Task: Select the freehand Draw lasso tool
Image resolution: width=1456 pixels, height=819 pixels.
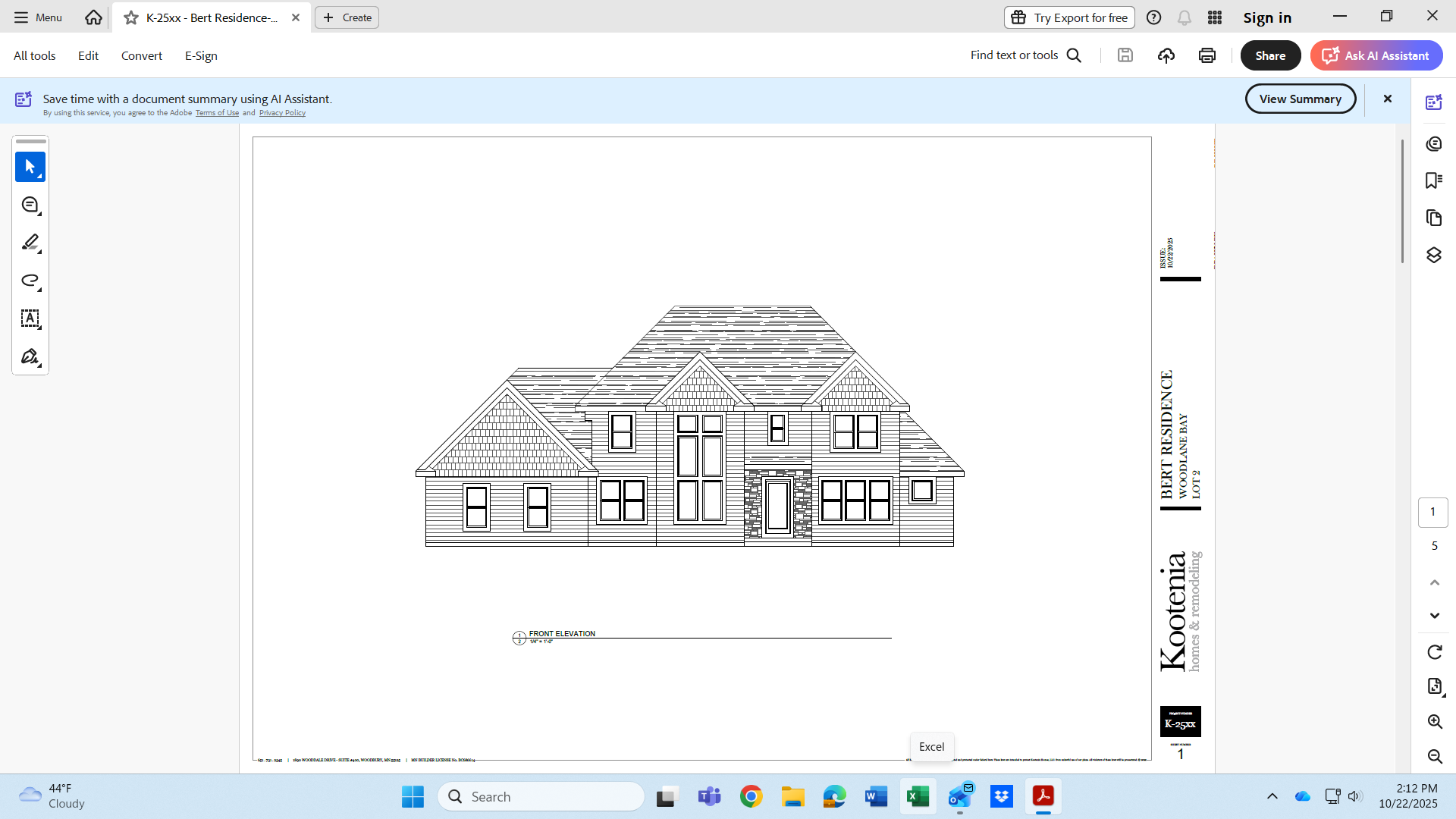Action: [30, 281]
